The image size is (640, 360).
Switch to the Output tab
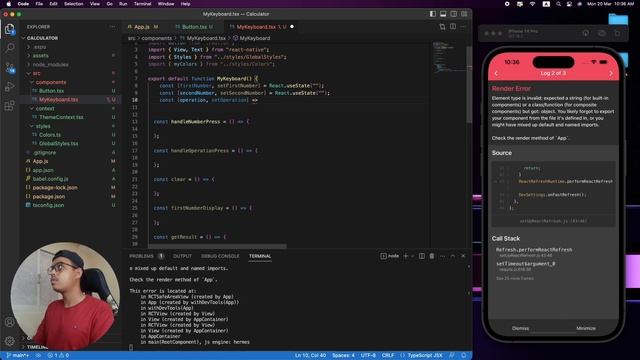pyautogui.click(x=182, y=256)
